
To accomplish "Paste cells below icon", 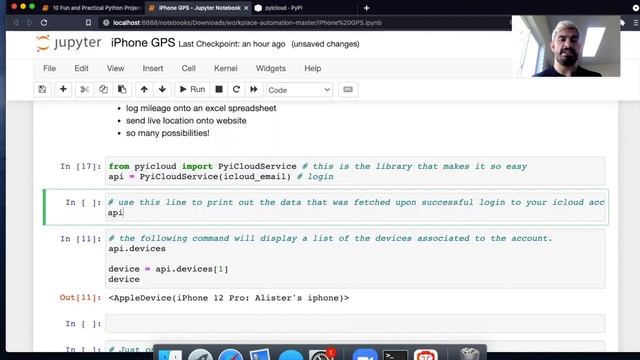I will [122, 89].
